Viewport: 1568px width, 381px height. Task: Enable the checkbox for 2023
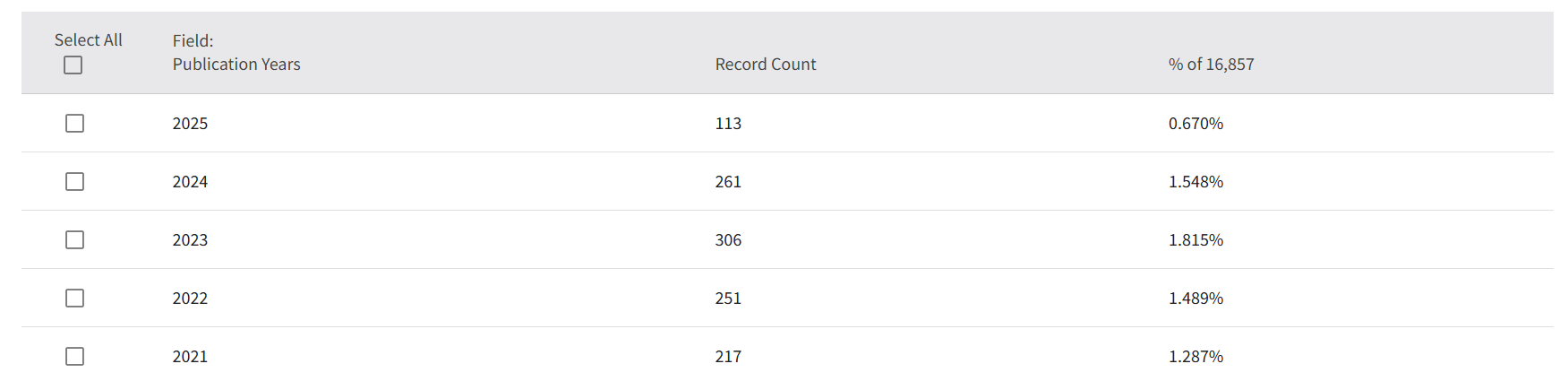point(75,240)
